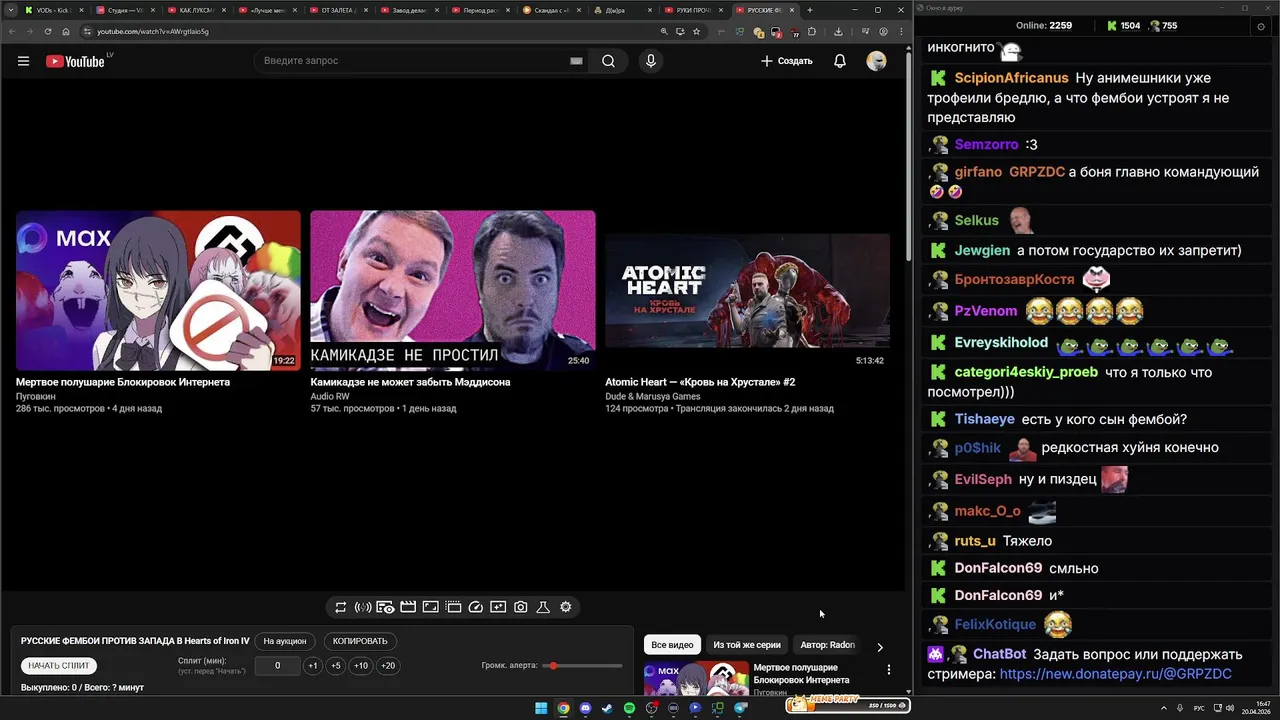Open three-dot menu for sidebar video
Screen dimensions: 1280x720
point(888,670)
